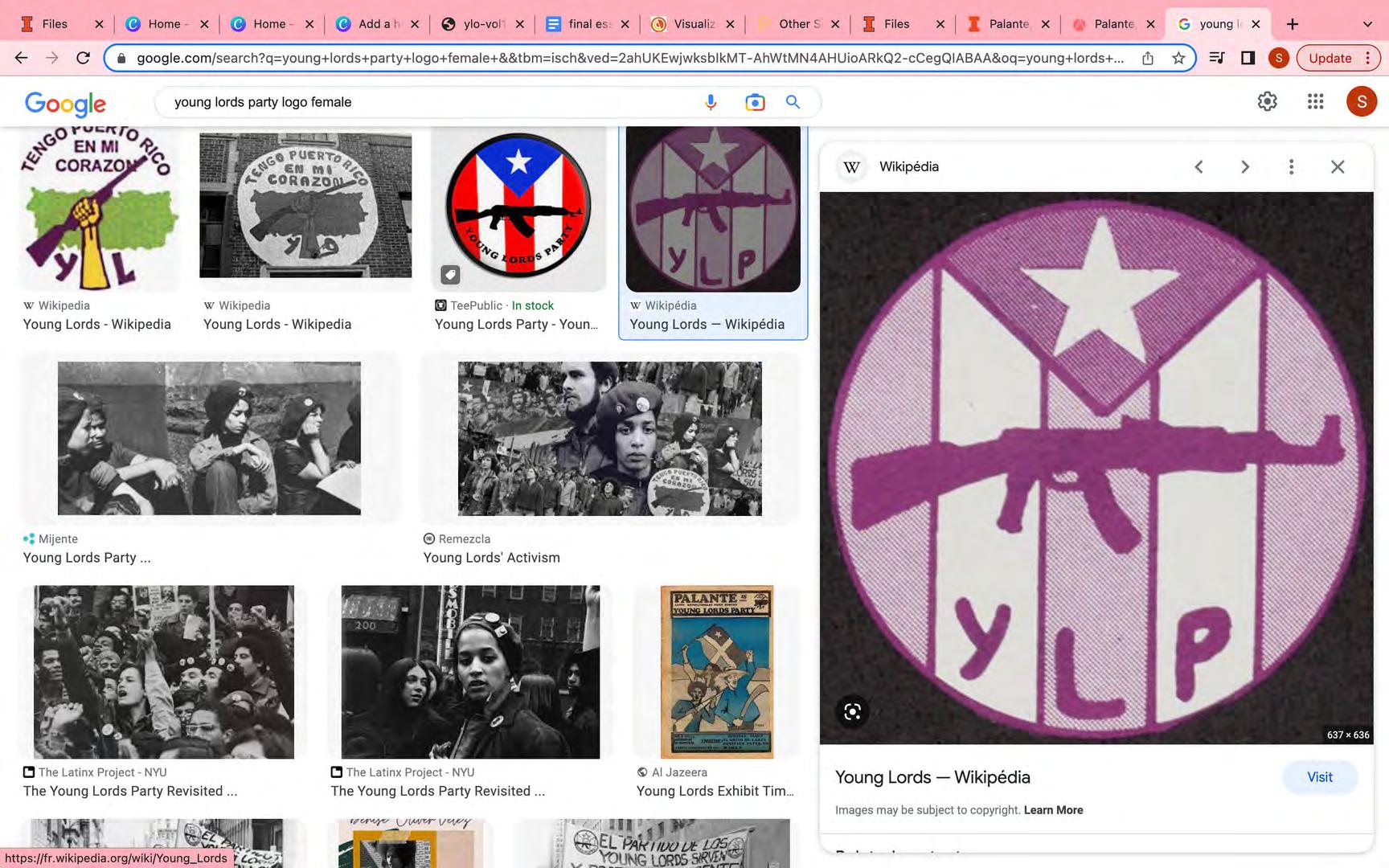Image resolution: width=1389 pixels, height=868 pixels.
Task: Select the fist and rifle YL logo thumbnail
Action: pos(97,209)
